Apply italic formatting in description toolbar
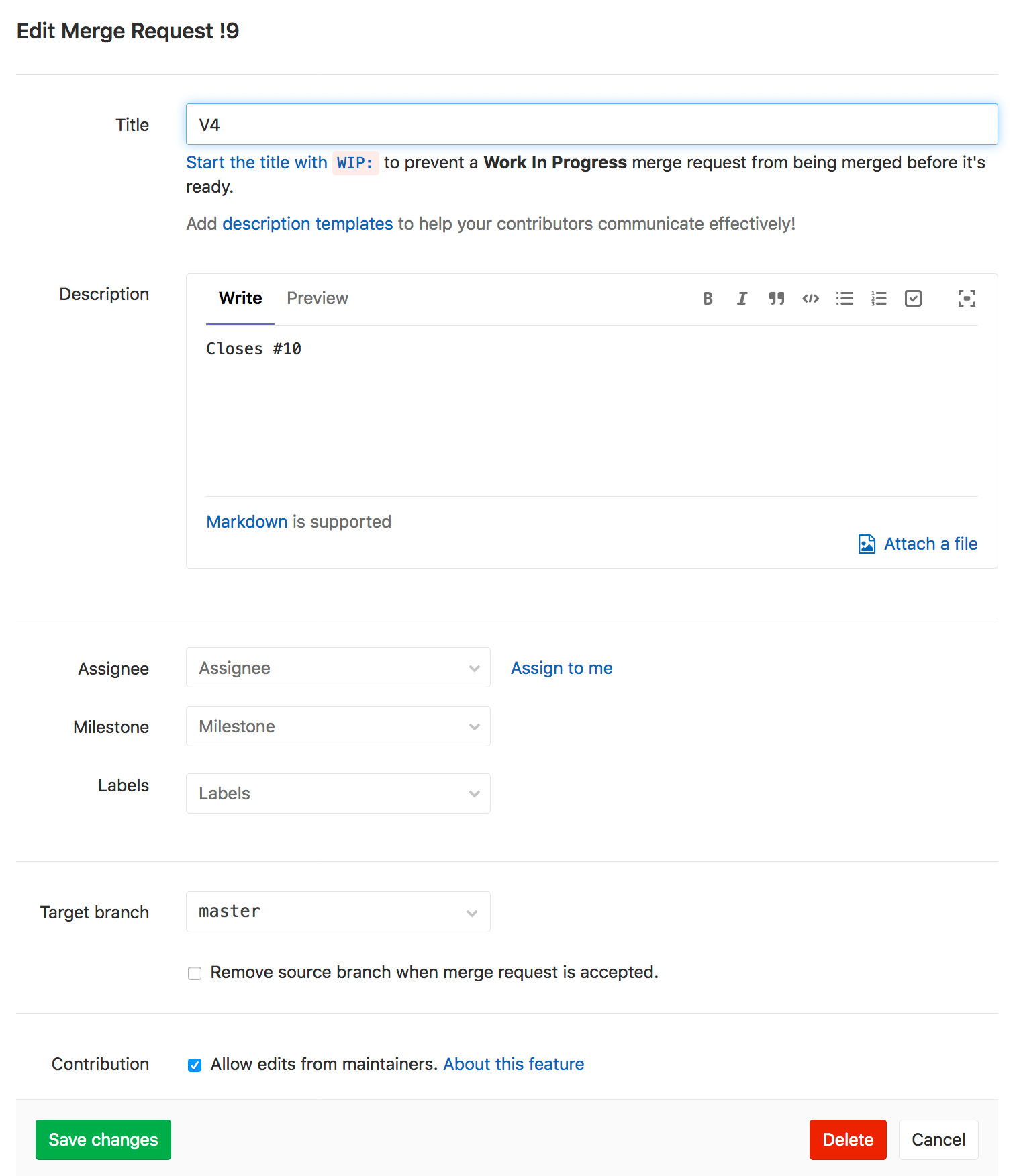The image size is (1015, 1176). [x=742, y=299]
